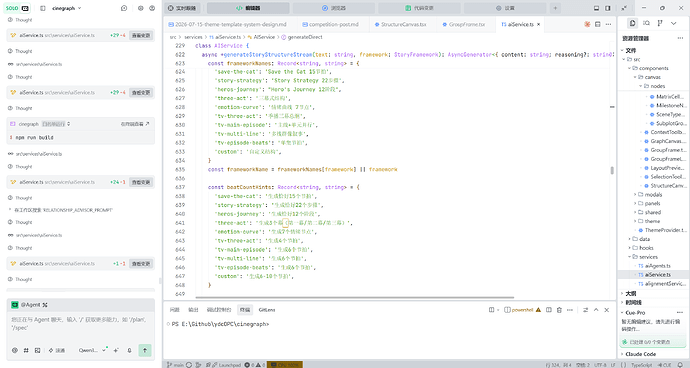Open the cinegraph project dropdown
This screenshot has height=368, width=690.
point(66,8)
